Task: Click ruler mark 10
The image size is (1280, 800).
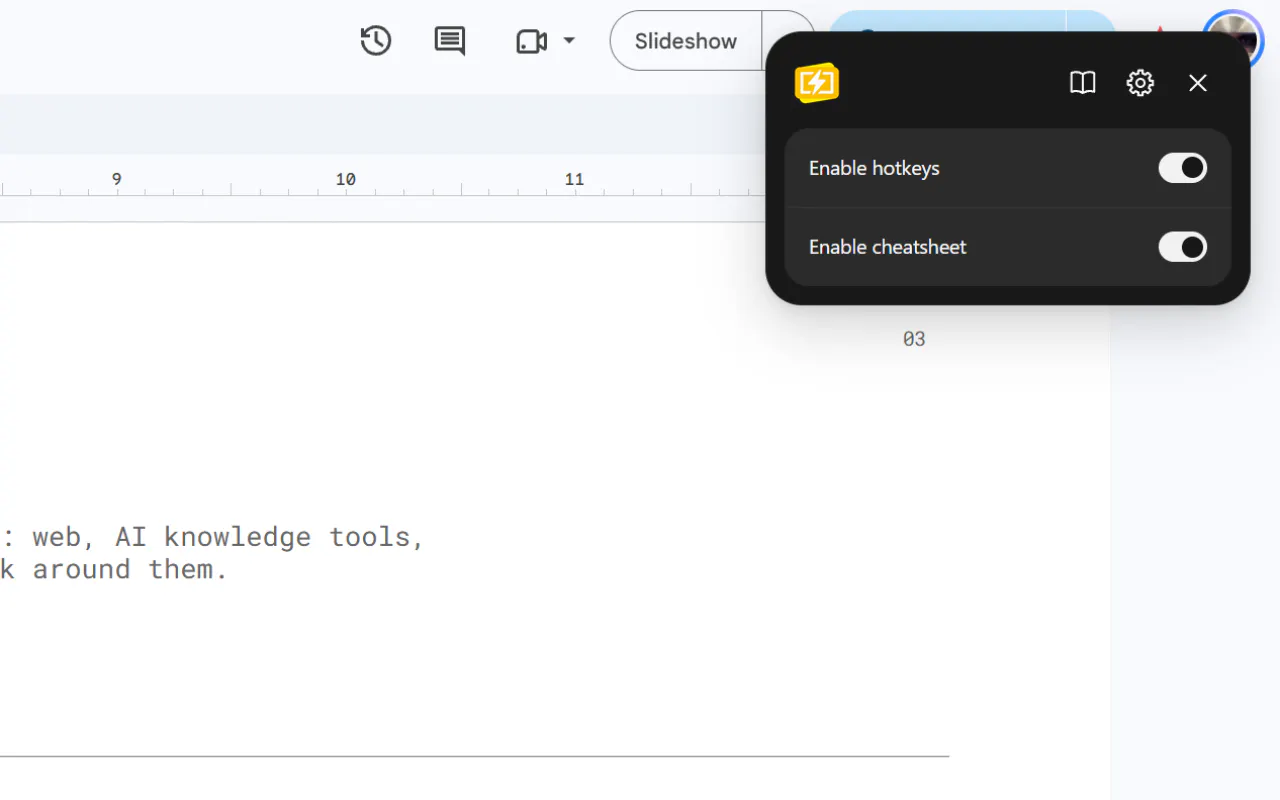Action: 345,179
